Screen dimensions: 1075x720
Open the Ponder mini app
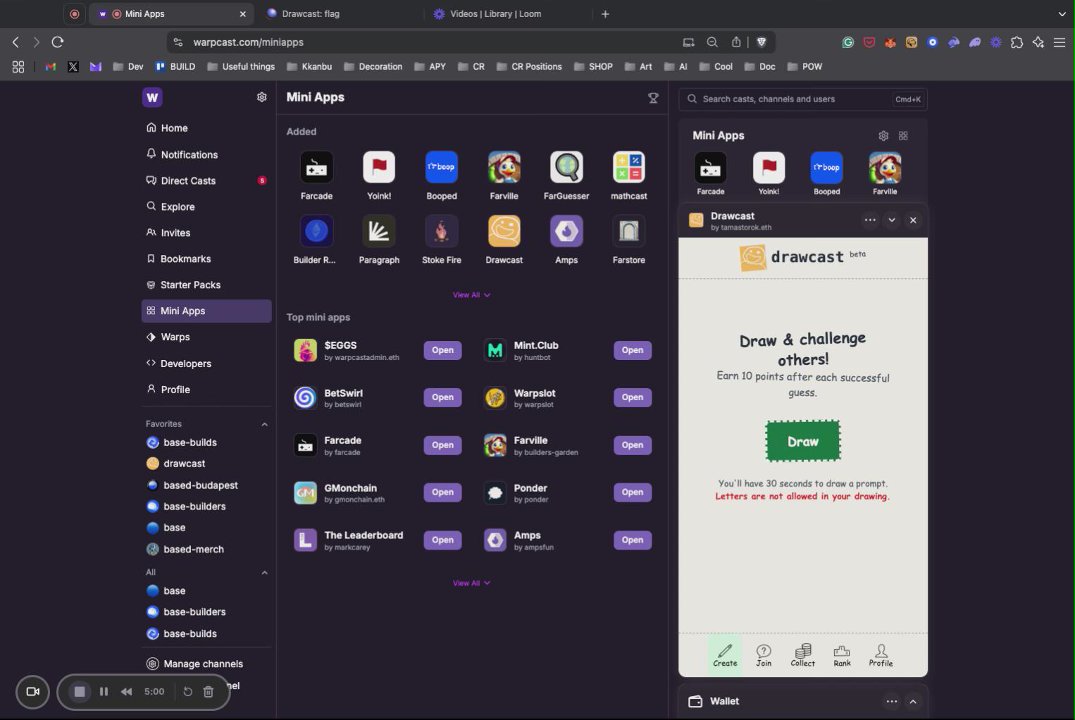pyautogui.click(x=632, y=492)
